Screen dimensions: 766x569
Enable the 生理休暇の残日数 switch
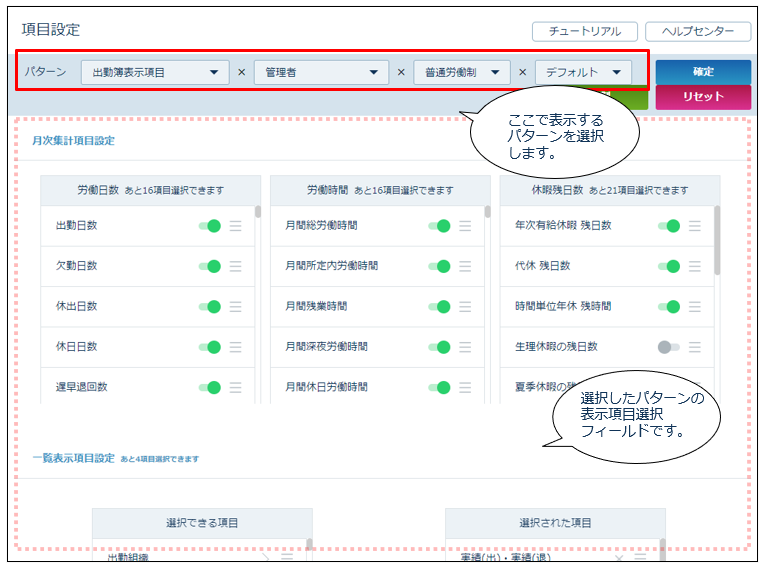pos(668,347)
